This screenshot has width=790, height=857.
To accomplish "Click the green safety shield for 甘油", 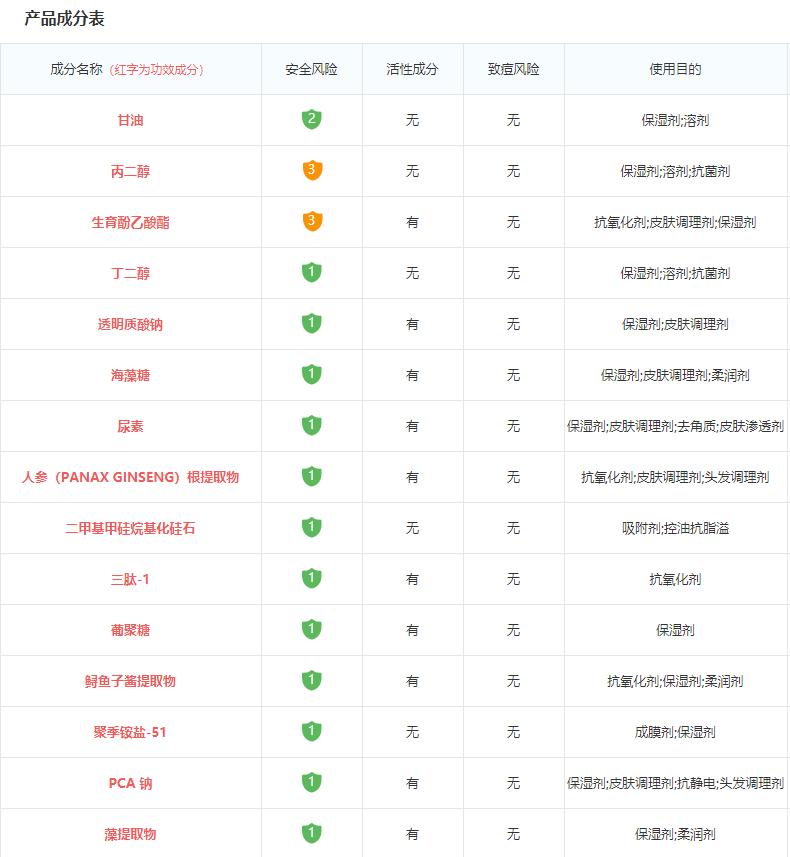I will tap(312, 120).
